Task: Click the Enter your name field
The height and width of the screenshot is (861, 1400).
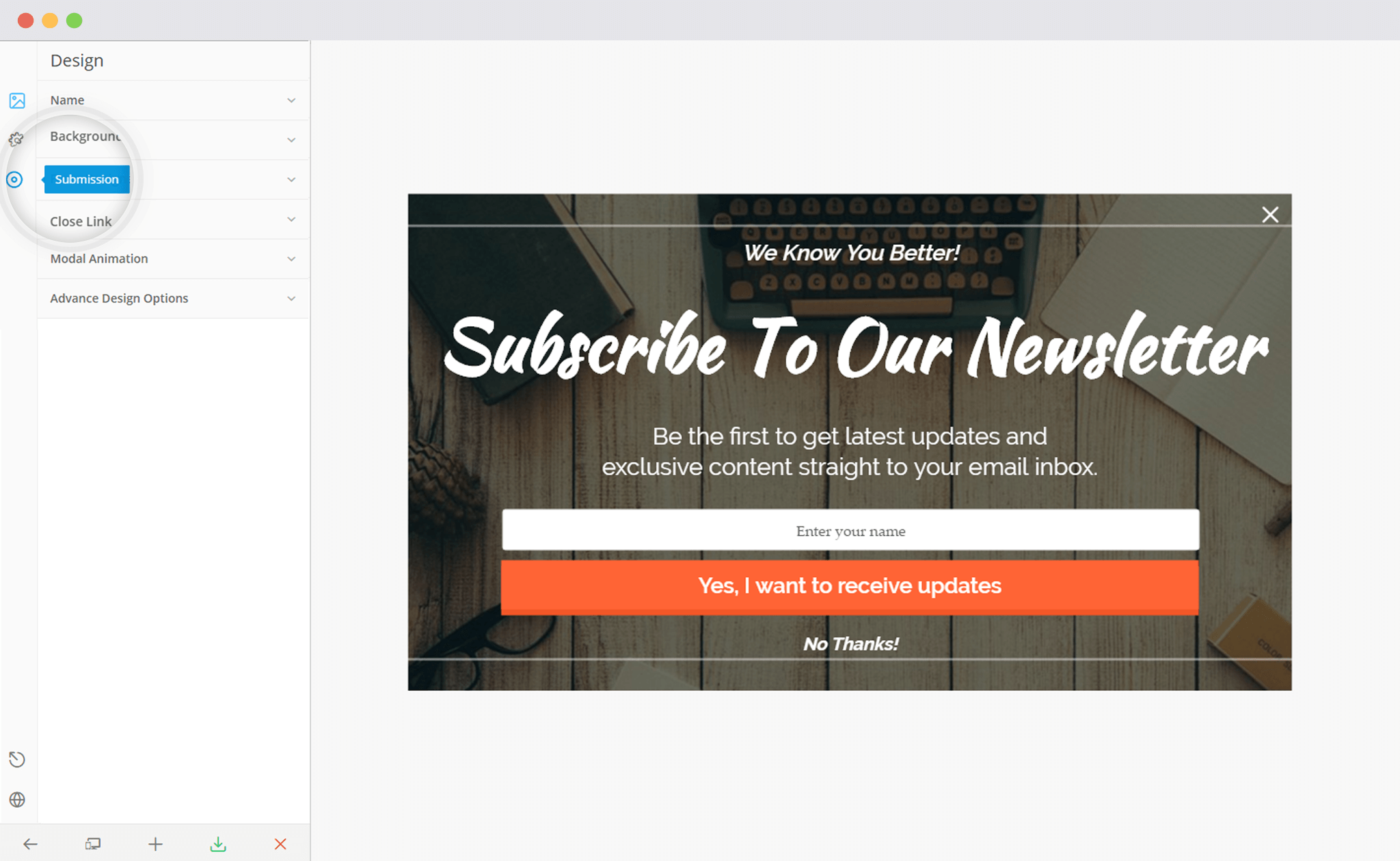Action: tap(850, 530)
